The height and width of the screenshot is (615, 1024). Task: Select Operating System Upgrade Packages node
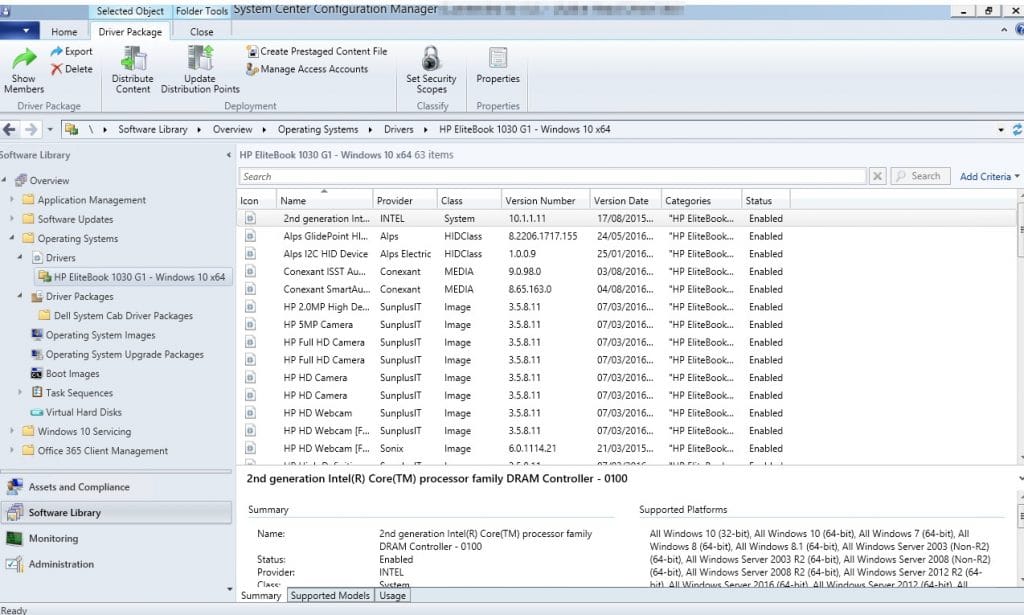(x=124, y=355)
